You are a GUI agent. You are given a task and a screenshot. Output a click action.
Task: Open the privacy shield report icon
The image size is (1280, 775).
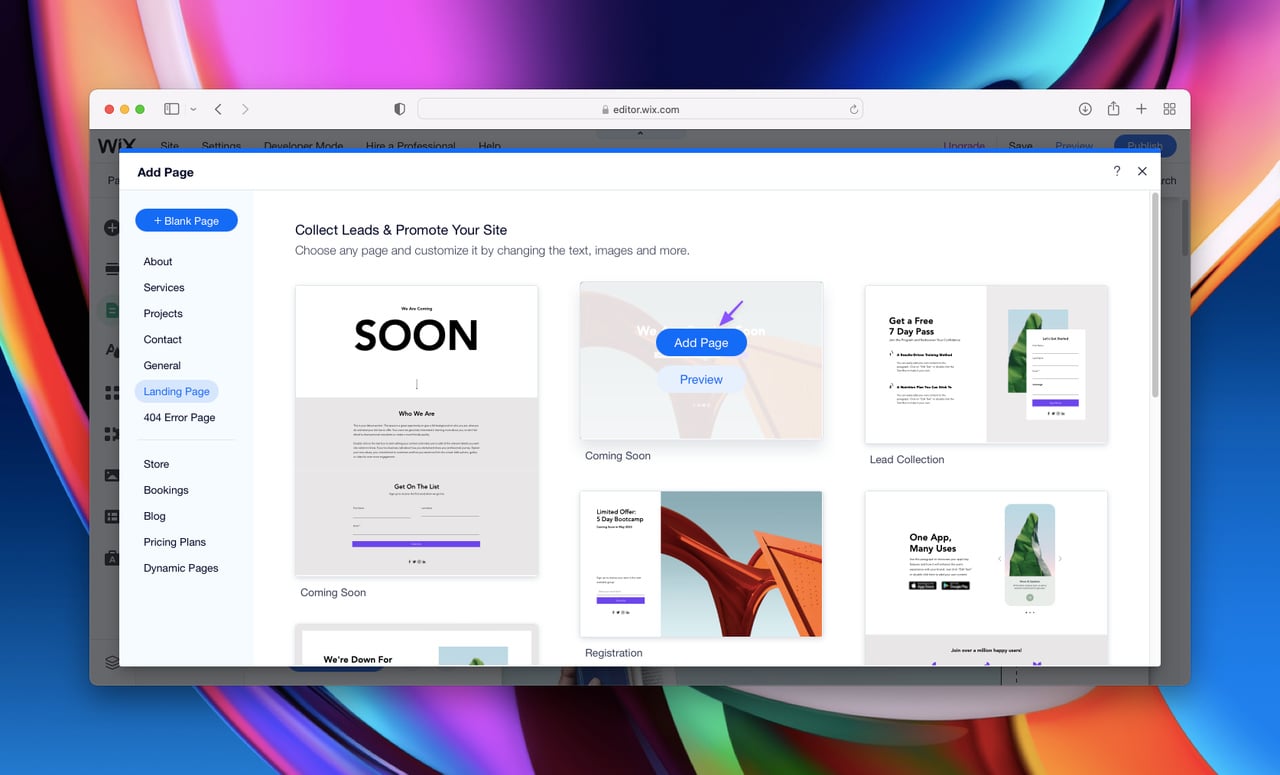399,109
